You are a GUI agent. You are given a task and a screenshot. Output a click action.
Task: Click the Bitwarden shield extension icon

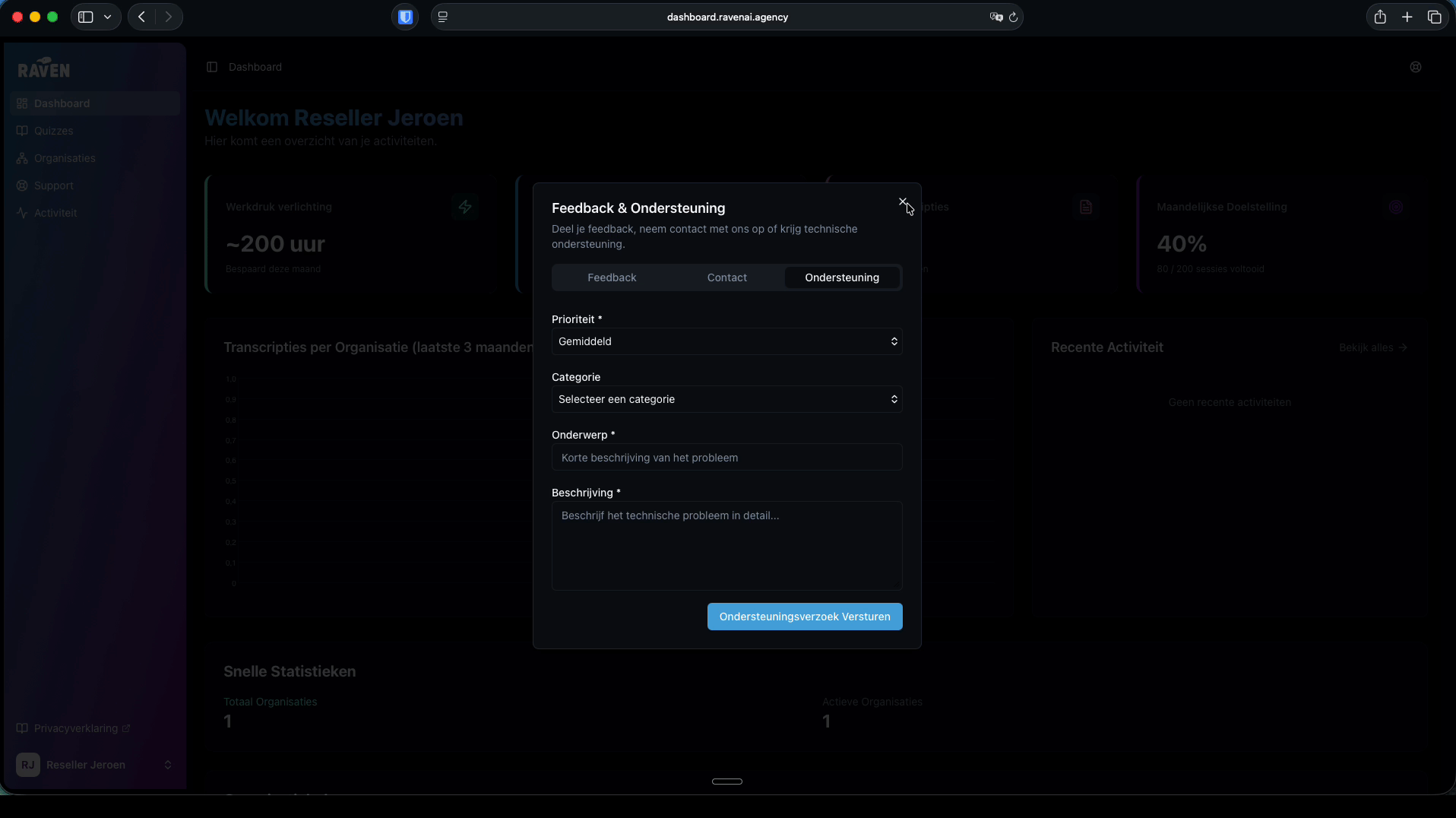(405, 17)
